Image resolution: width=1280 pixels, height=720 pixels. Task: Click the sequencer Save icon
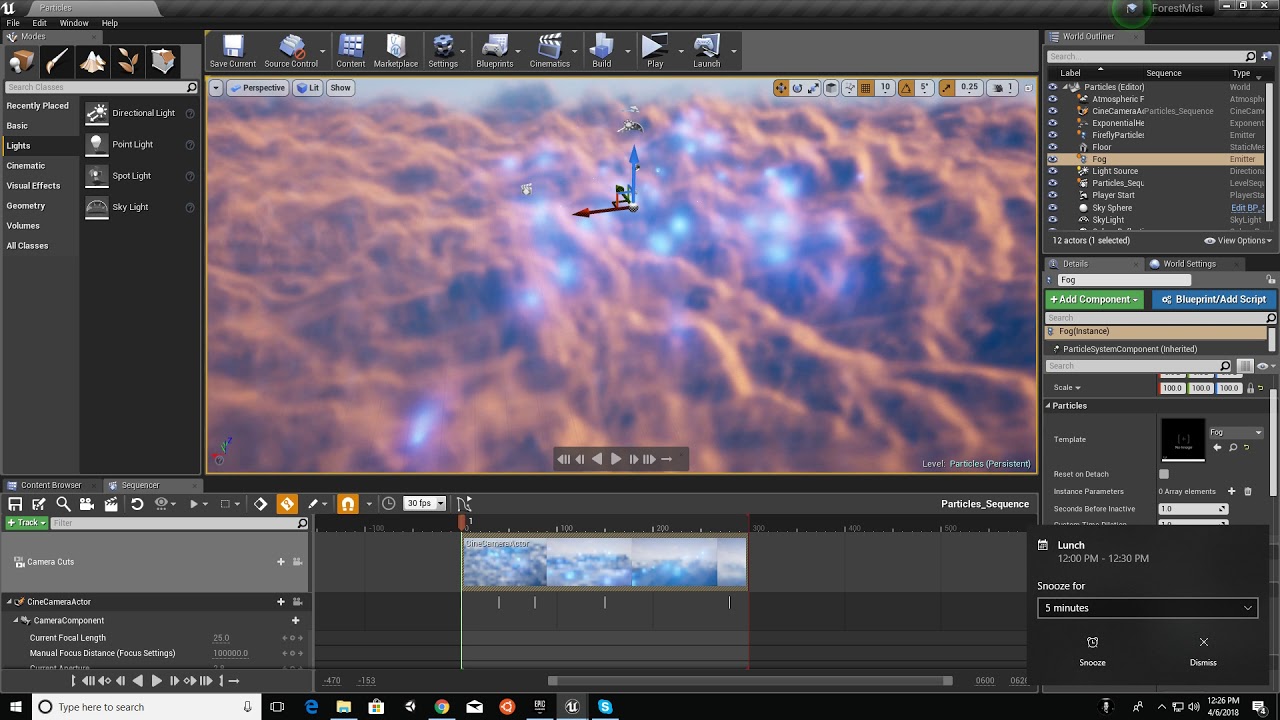pos(15,504)
